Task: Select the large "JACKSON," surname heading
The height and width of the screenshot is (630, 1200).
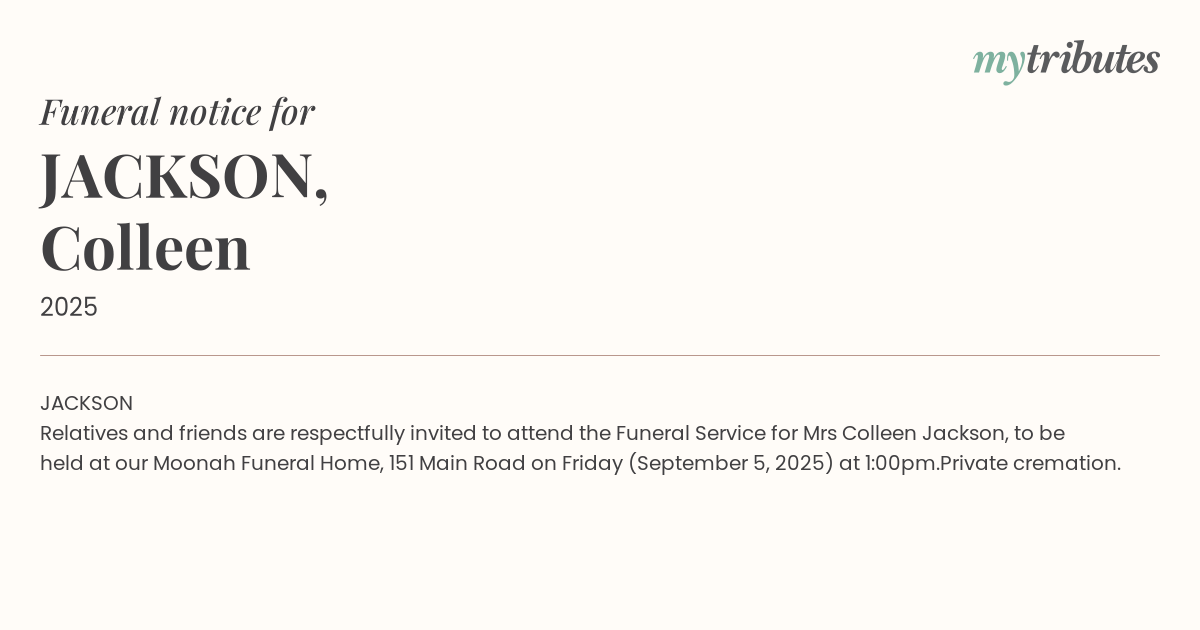Action: [184, 176]
